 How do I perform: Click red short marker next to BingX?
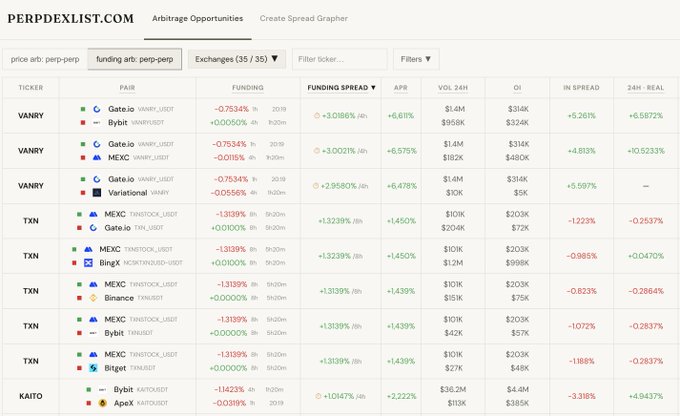74,263
